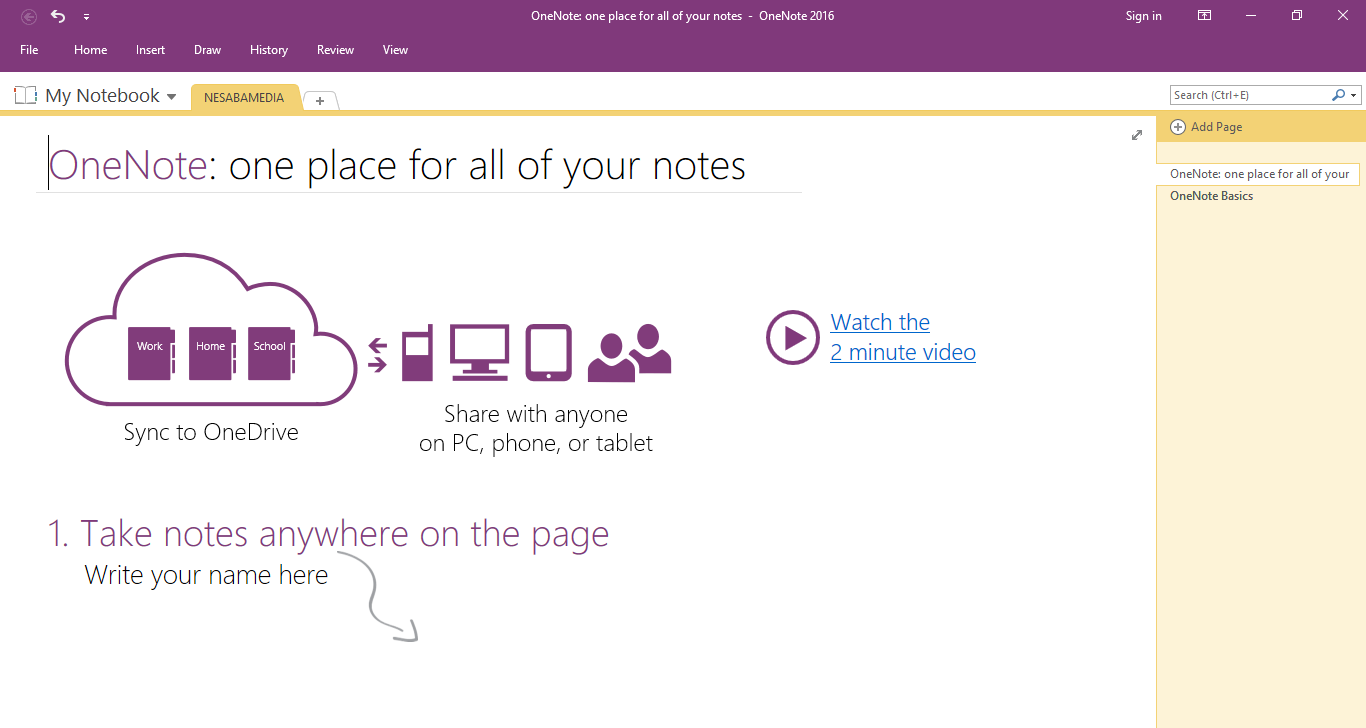Open the search scope dropdown arrow
This screenshot has height=728, width=1366.
[1354, 96]
